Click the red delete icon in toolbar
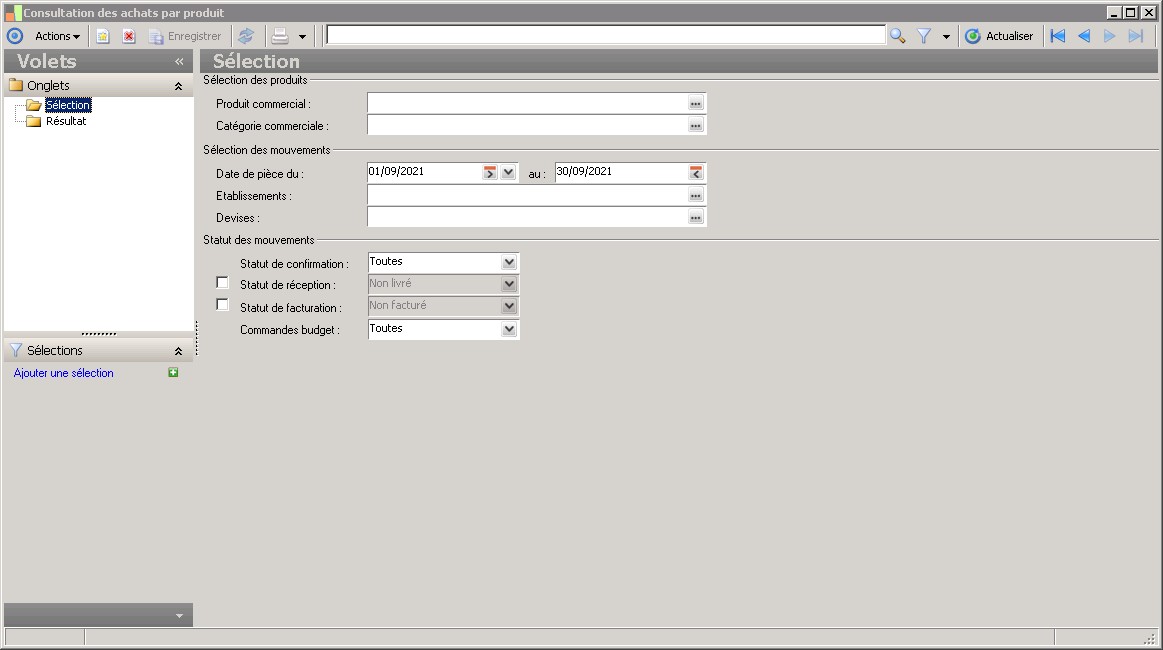Viewport: 1163px width, 650px height. (x=129, y=36)
